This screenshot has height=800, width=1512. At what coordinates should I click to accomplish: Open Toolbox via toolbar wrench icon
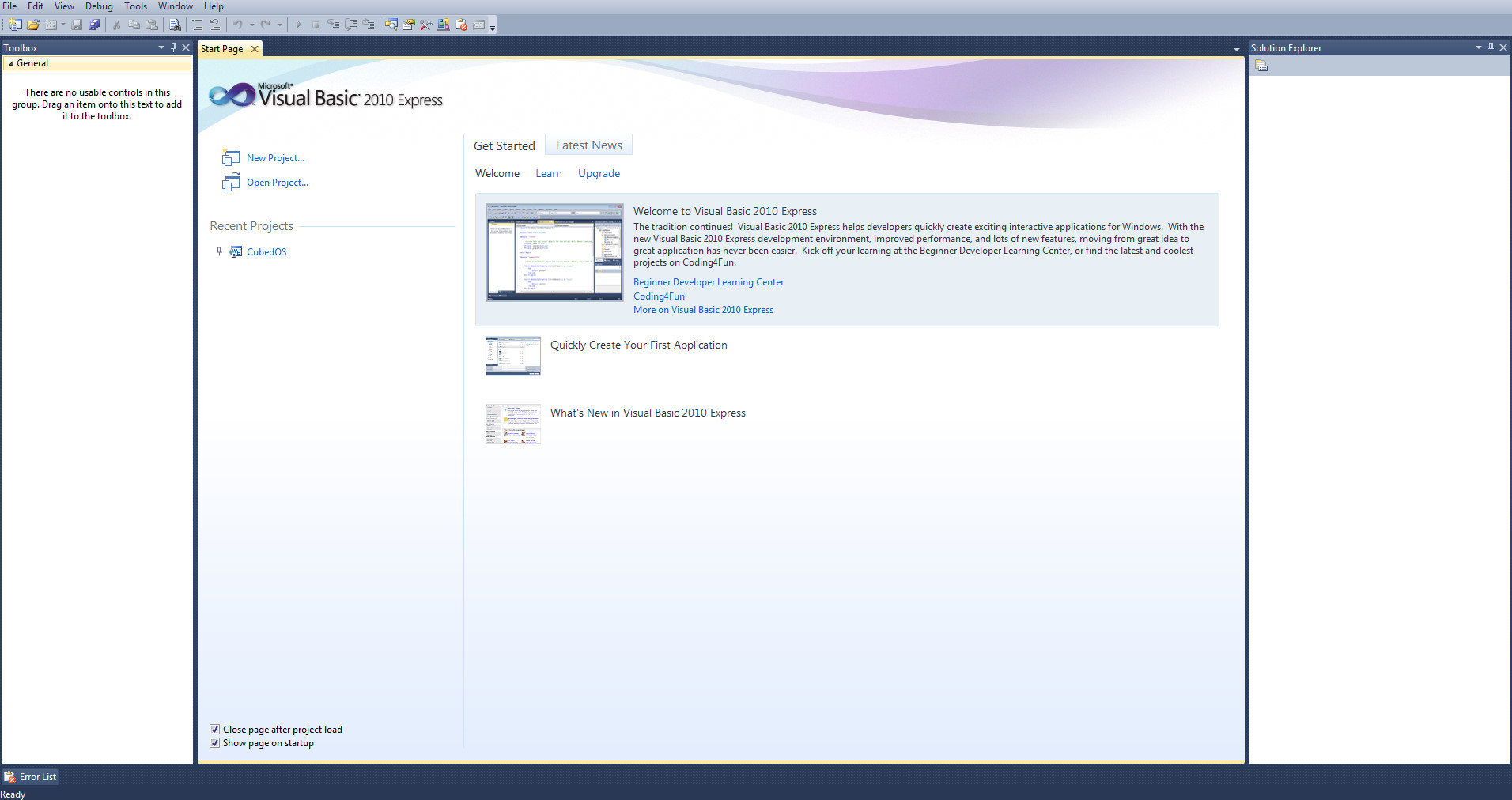pyautogui.click(x=425, y=25)
